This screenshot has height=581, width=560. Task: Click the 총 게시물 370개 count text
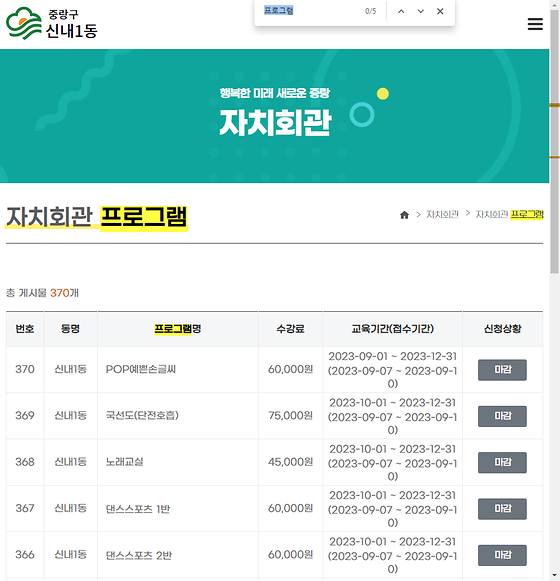[42, 293]
